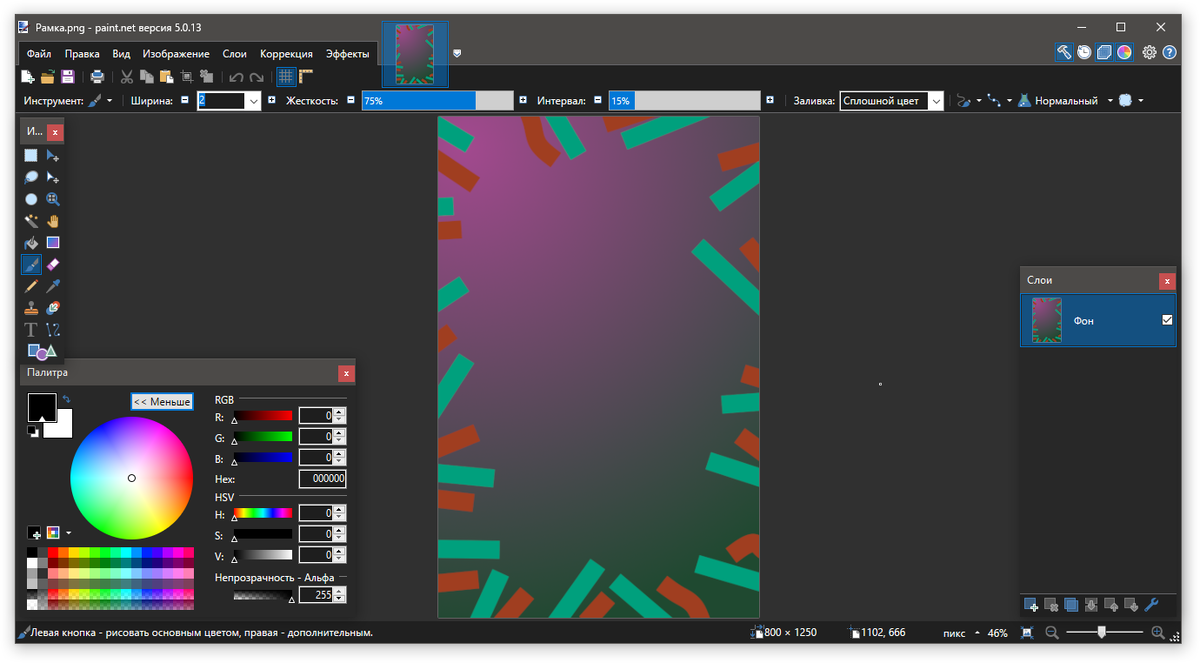
Task: Select the Magic Wand tool
Action: [31, 221]
